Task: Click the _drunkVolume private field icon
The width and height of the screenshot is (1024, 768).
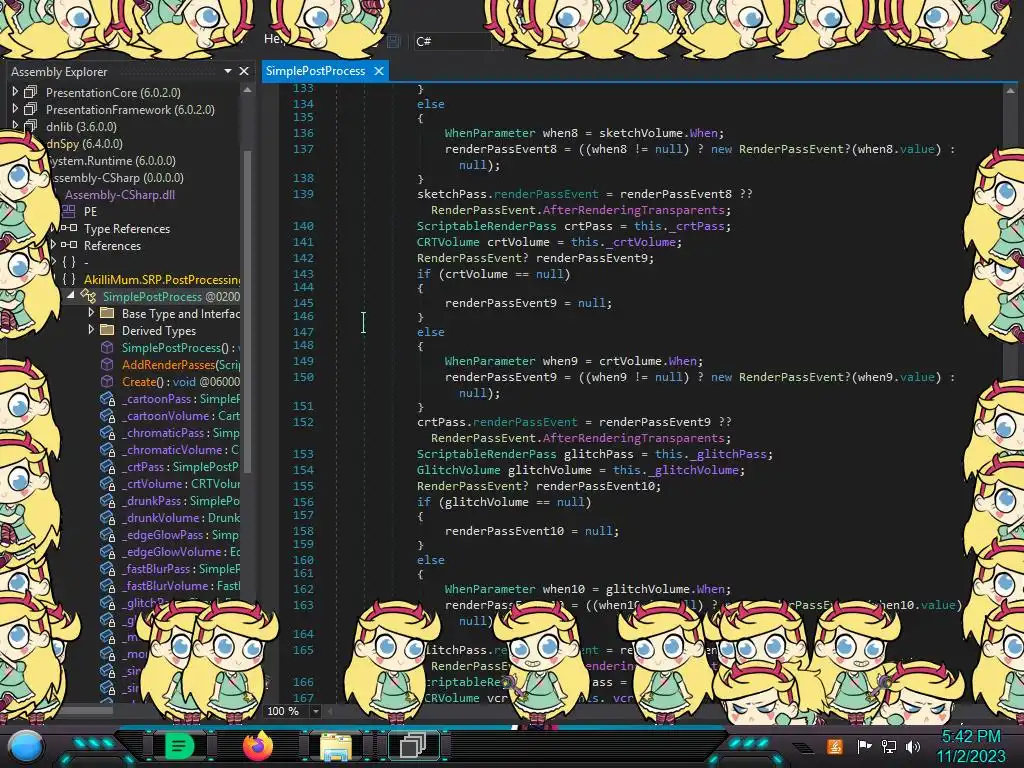Action: point(108,517)
